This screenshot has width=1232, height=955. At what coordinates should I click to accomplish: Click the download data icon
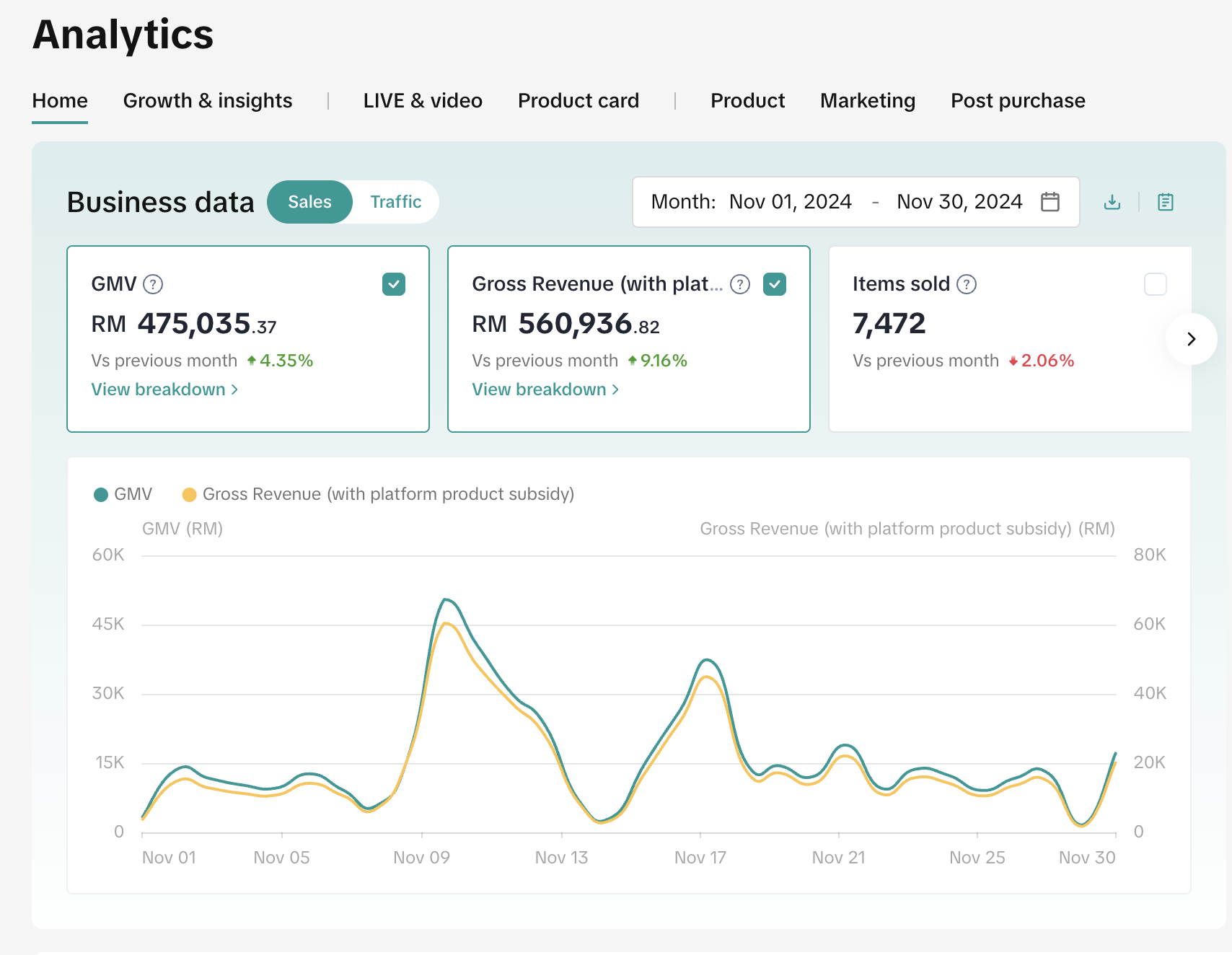[x=1112, y=202]
